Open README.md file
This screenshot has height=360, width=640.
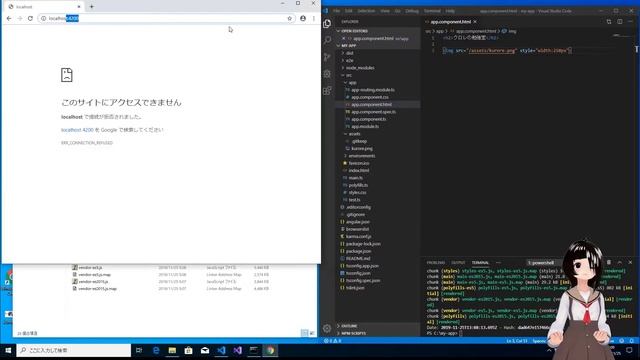click(358, 259)
